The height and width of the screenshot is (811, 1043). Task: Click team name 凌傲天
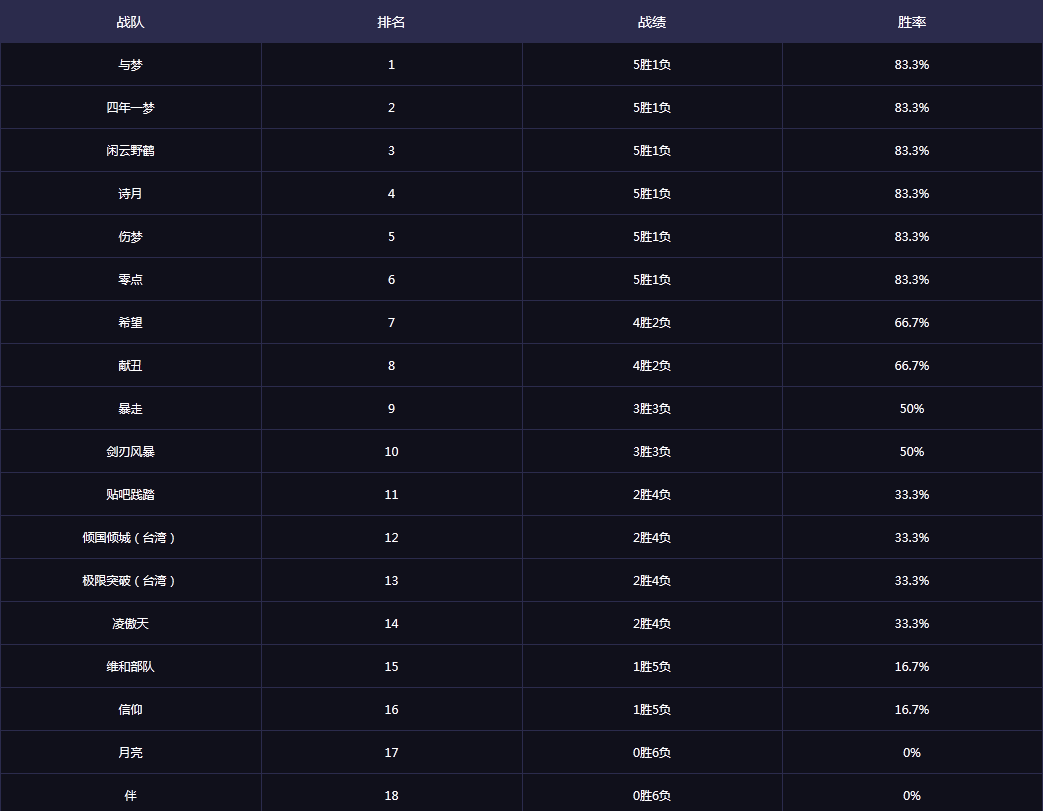coord(130,624)
